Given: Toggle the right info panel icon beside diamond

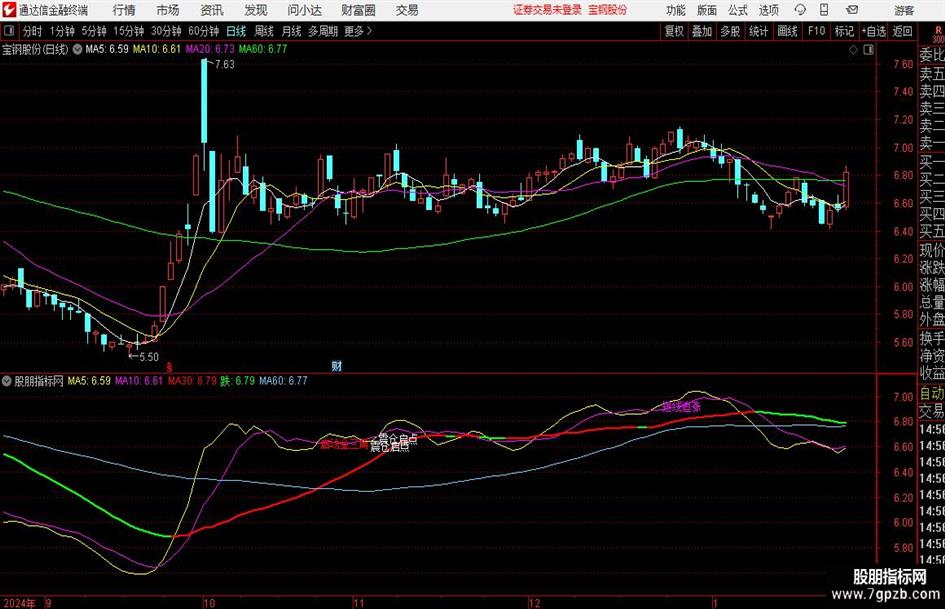Looking at the screenshot, I should tap(868, 50).
